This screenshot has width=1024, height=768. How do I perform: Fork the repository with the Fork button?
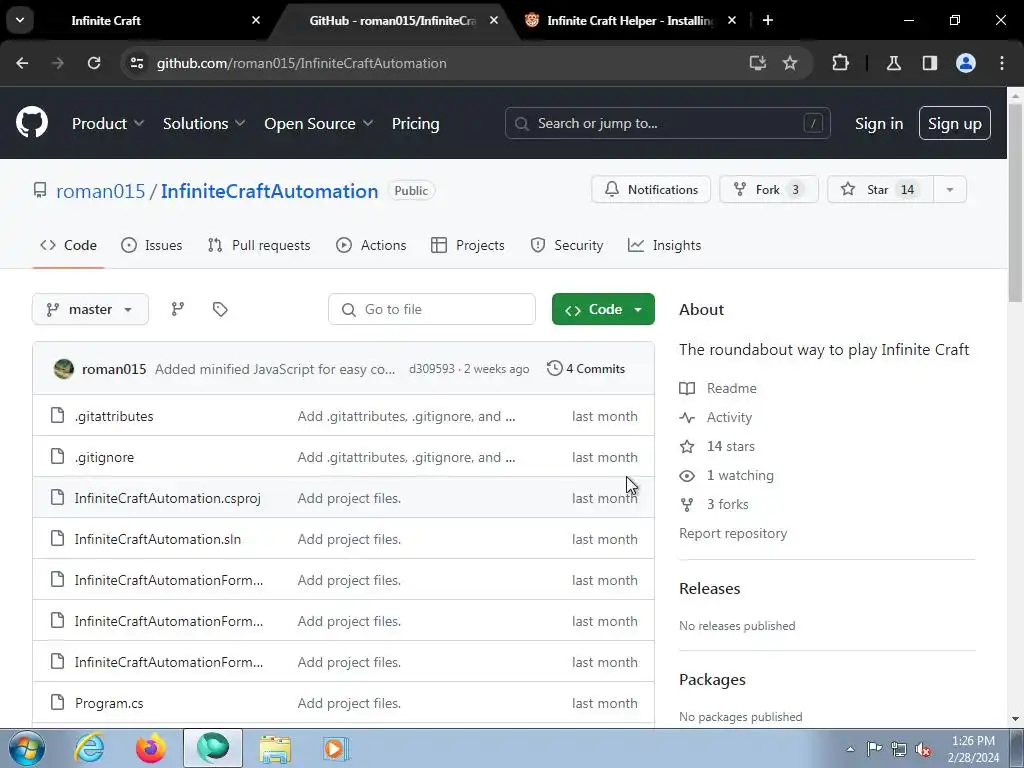coord(769,189)
